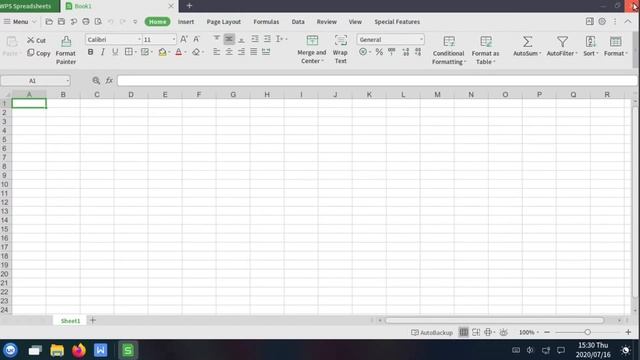This screenshot has height=360, width=640.
Task: Decrease font size with smaller A icon
Action: [x=196, y=39]
